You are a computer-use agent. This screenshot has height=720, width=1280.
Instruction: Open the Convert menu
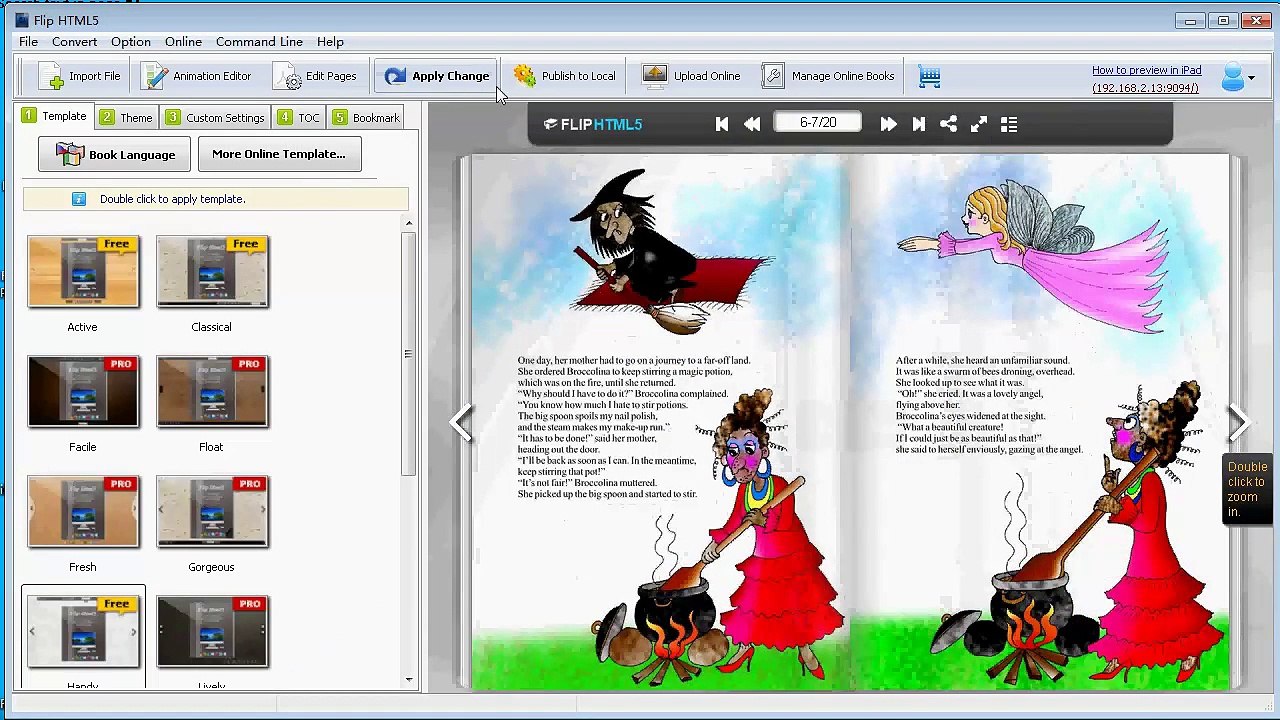pos(75,42)
